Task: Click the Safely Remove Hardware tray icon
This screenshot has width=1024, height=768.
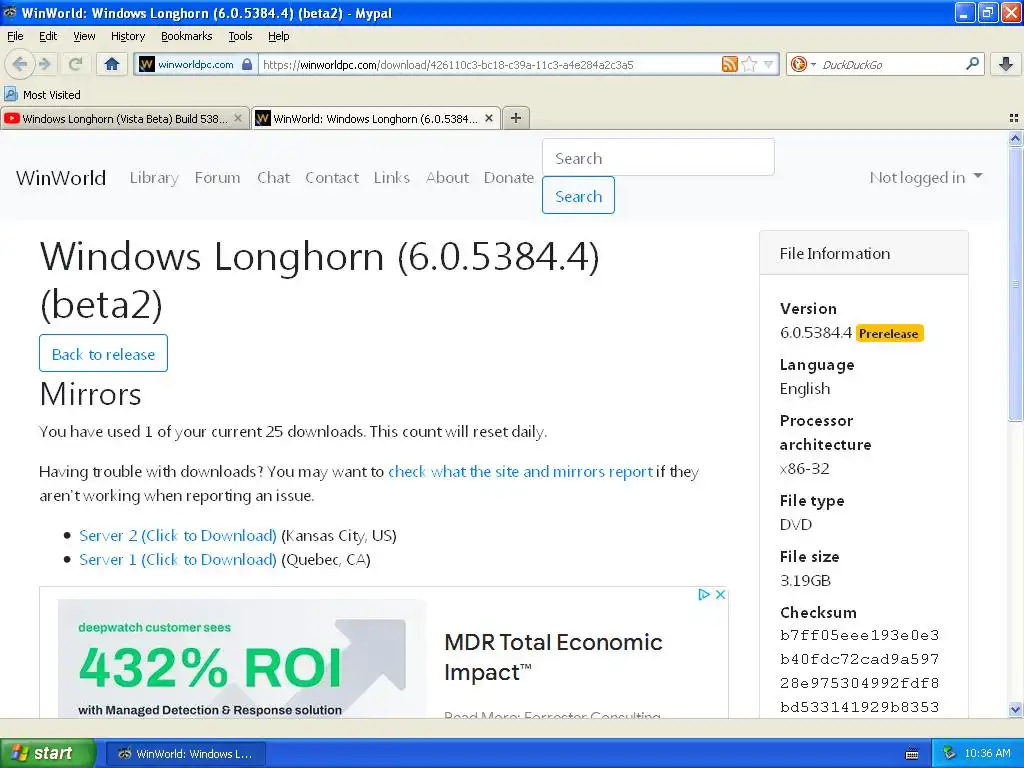Action: tap(950, 754)
